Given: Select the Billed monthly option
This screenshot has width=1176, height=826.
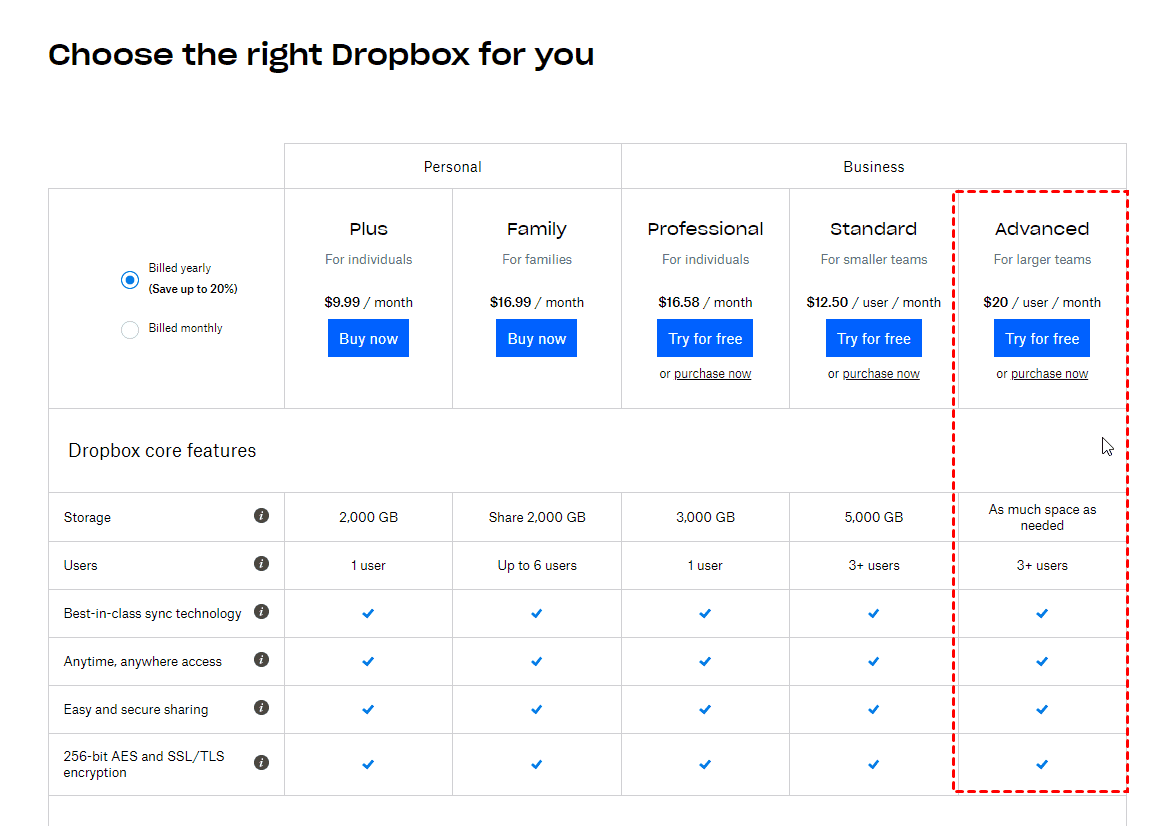Looking at the screenshot, I should 130,329.
